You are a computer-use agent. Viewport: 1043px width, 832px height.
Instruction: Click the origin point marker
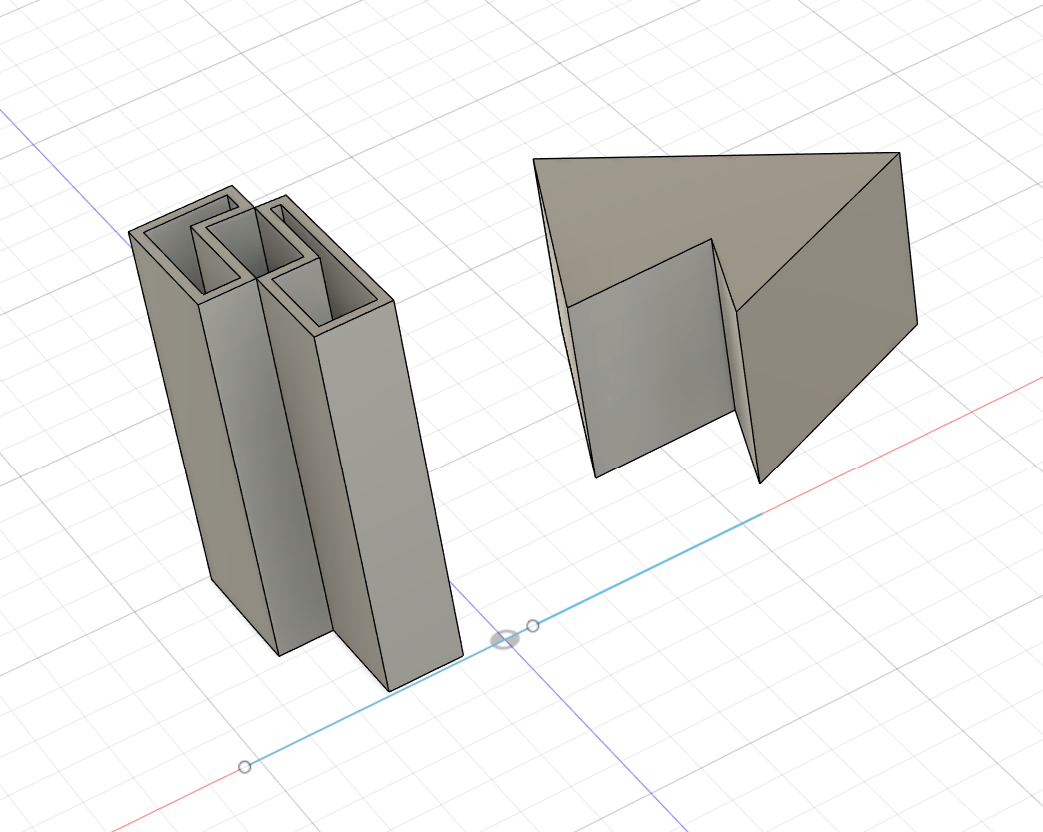(505, 639)
